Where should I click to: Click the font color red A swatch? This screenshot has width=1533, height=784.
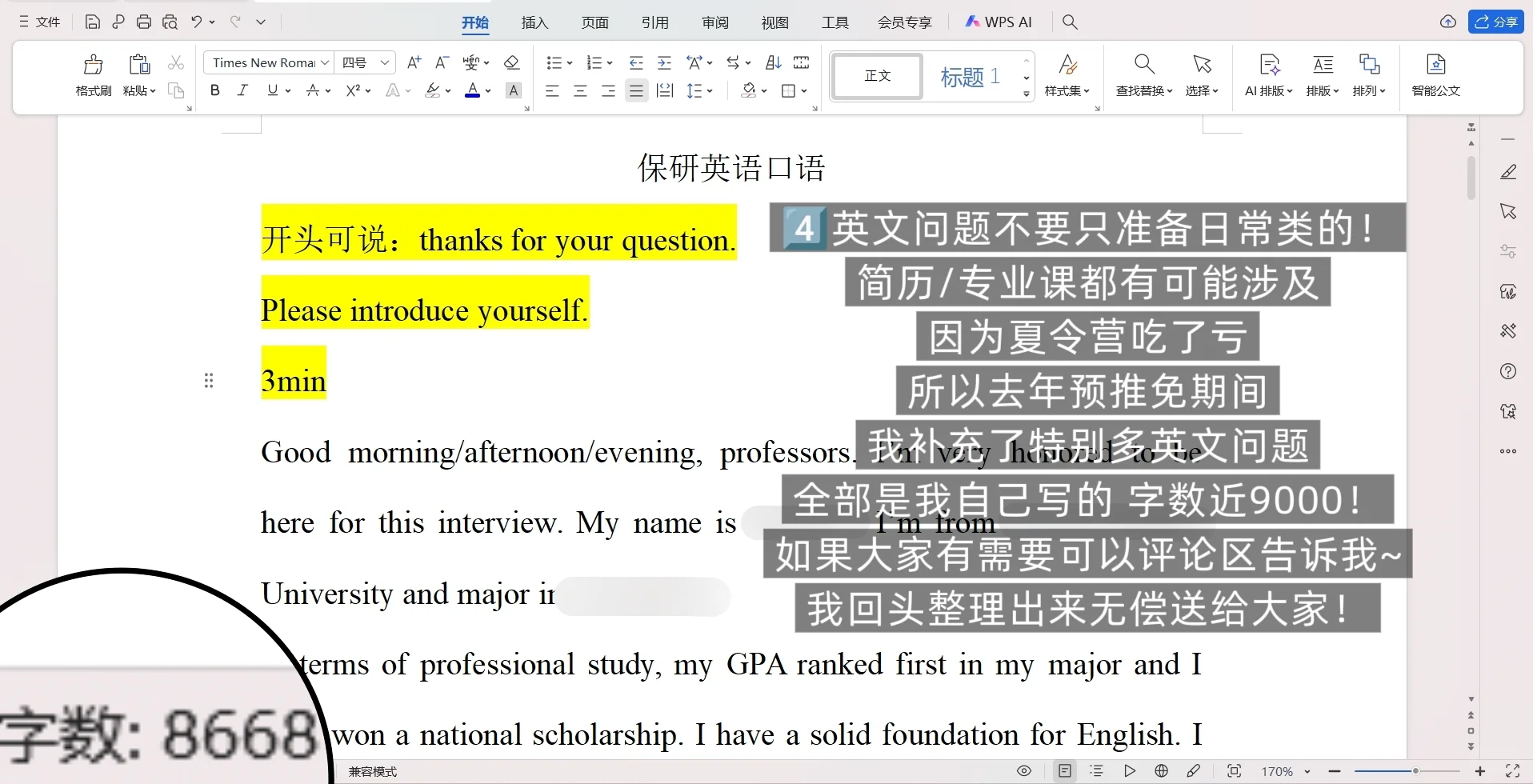point(473,90)
